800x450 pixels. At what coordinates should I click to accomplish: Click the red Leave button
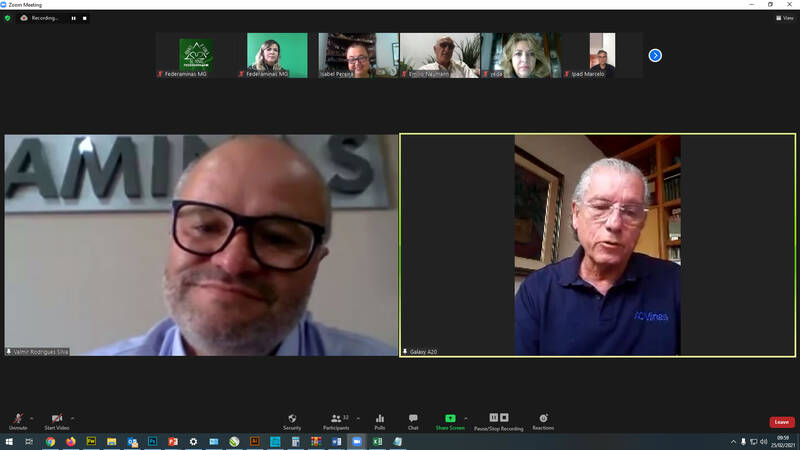(781, 422)
